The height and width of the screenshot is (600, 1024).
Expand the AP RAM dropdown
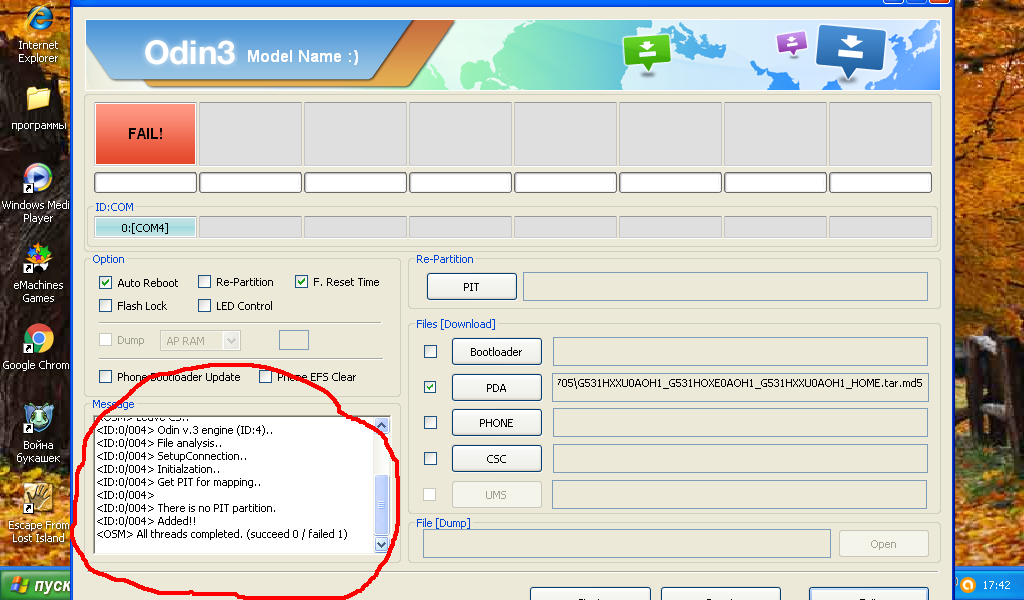pyautogui.click(x=231, y=341)
